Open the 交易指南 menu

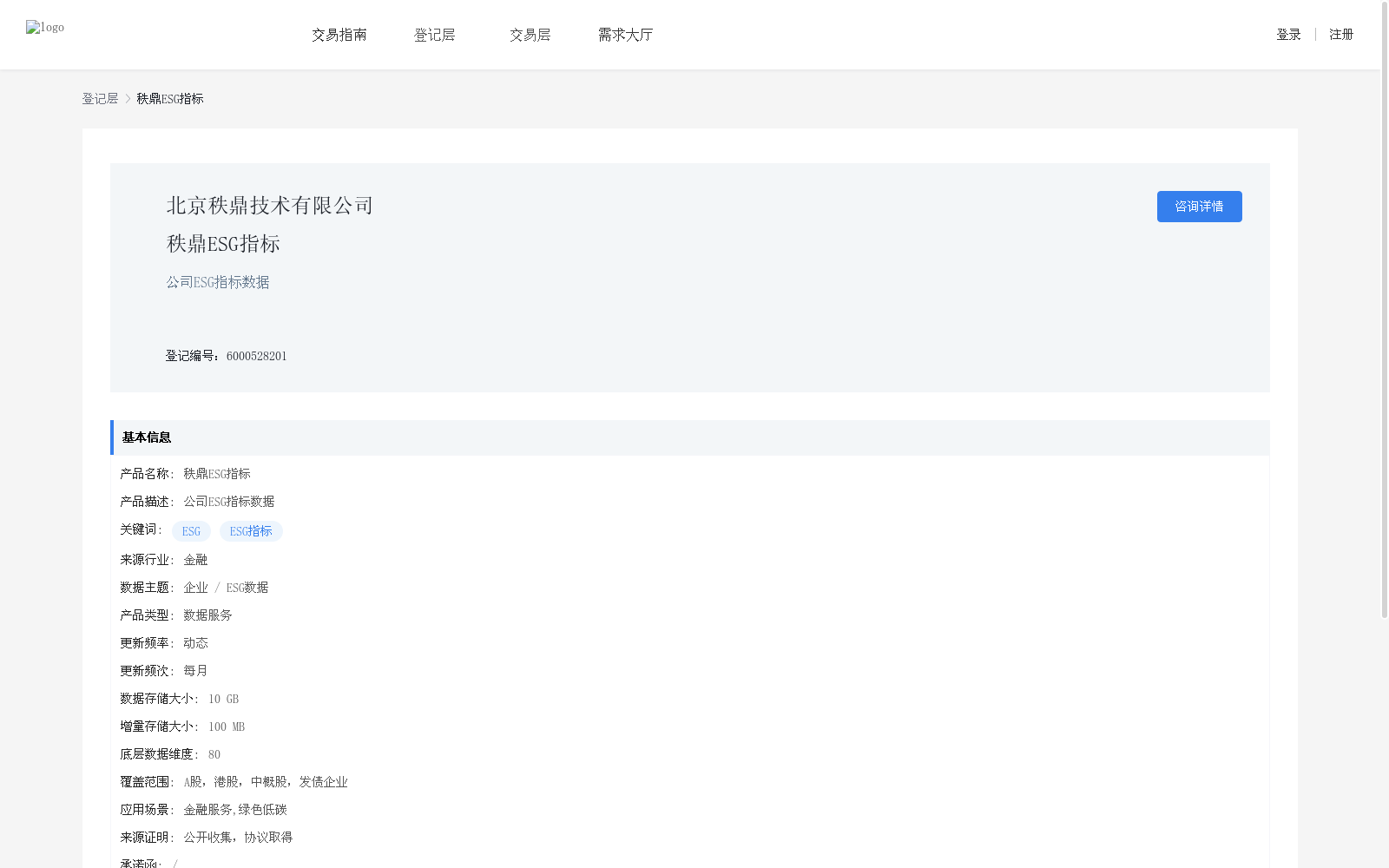tap(339, 35)
